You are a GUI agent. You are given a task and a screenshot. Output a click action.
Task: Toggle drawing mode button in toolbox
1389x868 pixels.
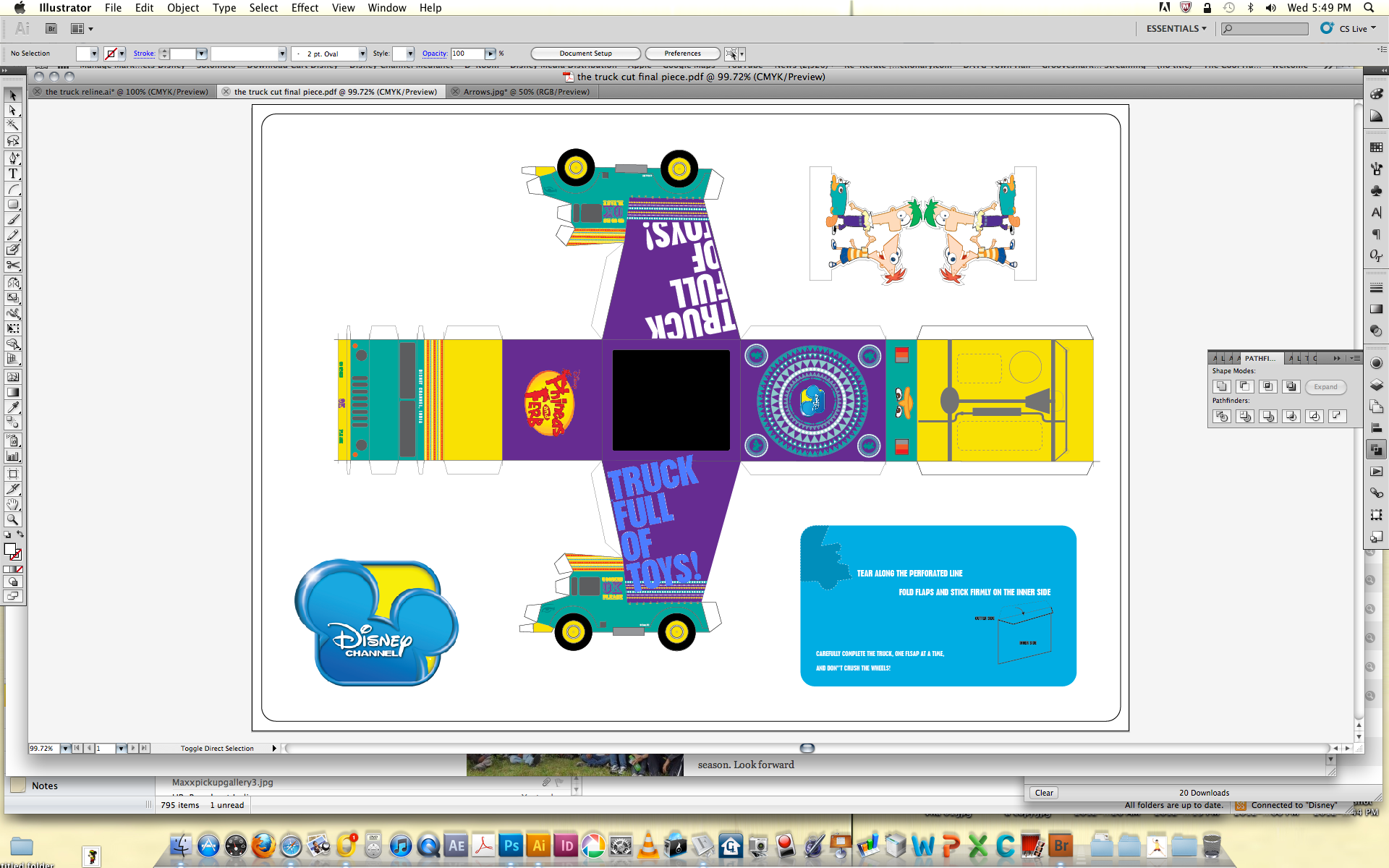(12, 582)
